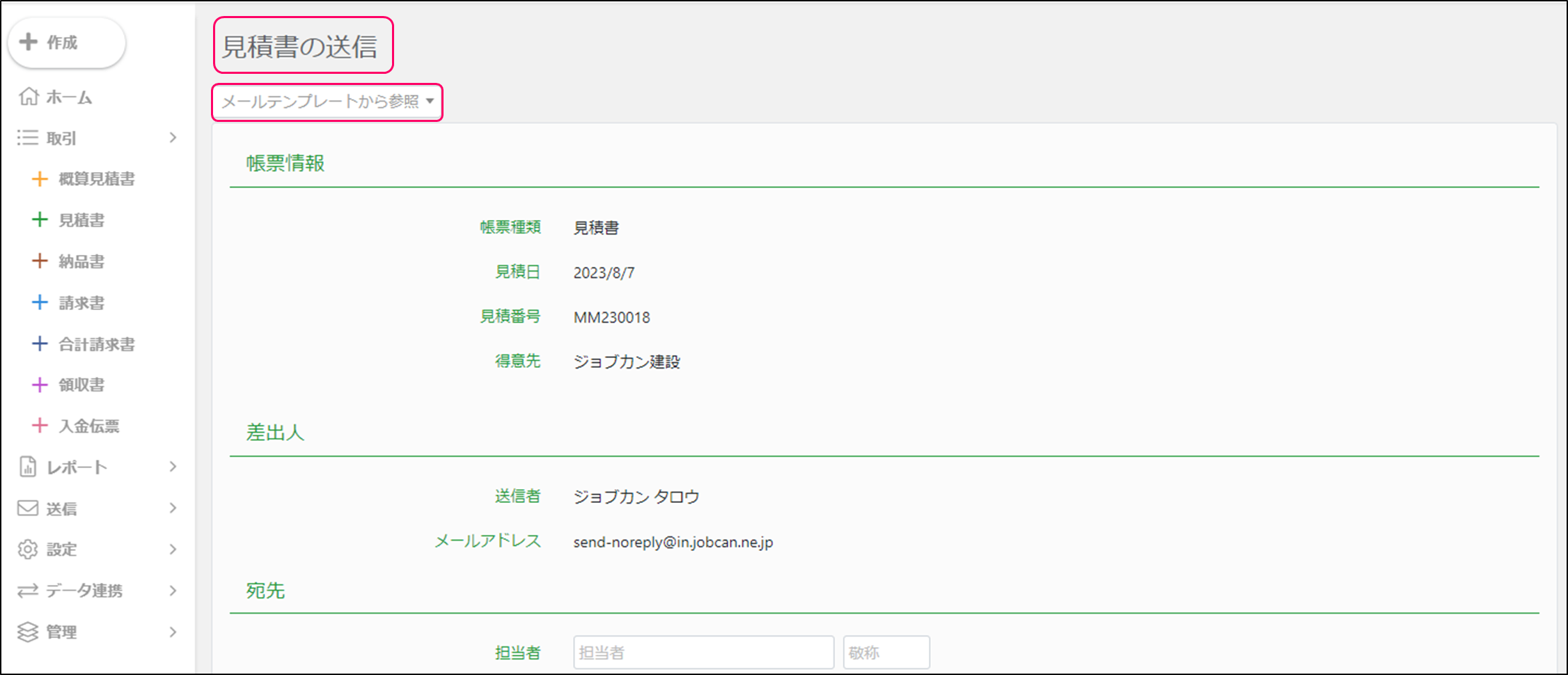The image size is (1568, 675).
Task: Open the 合計請求書 menu entry
Action: 97,344
